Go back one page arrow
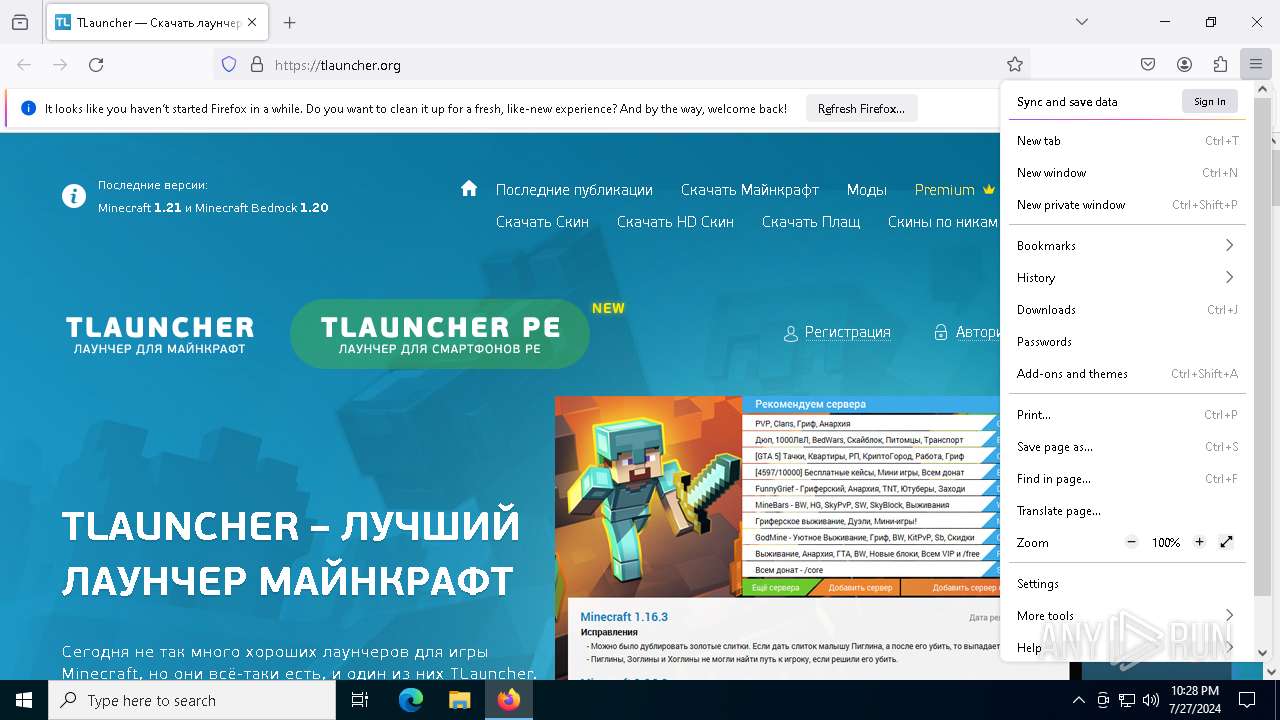 [x=24, y=65]
